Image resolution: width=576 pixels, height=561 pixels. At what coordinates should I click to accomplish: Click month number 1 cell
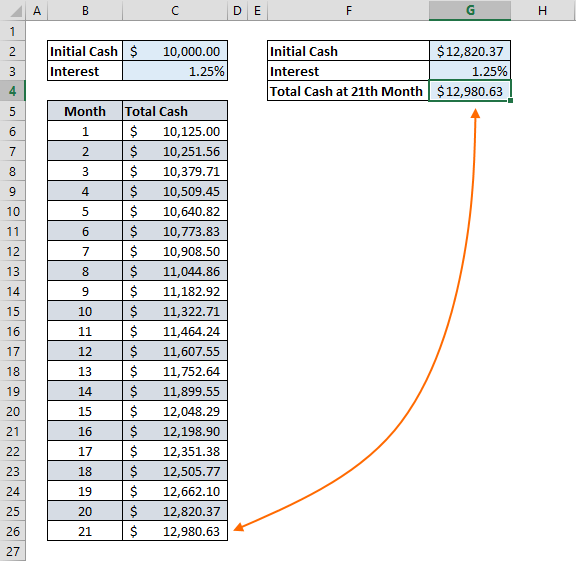tap(85, 131)
